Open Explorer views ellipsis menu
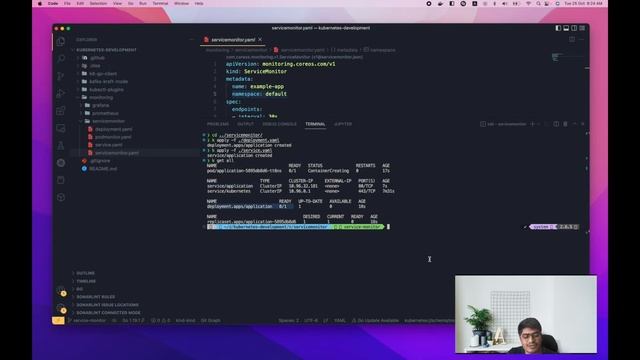 (x=191, y=40)
